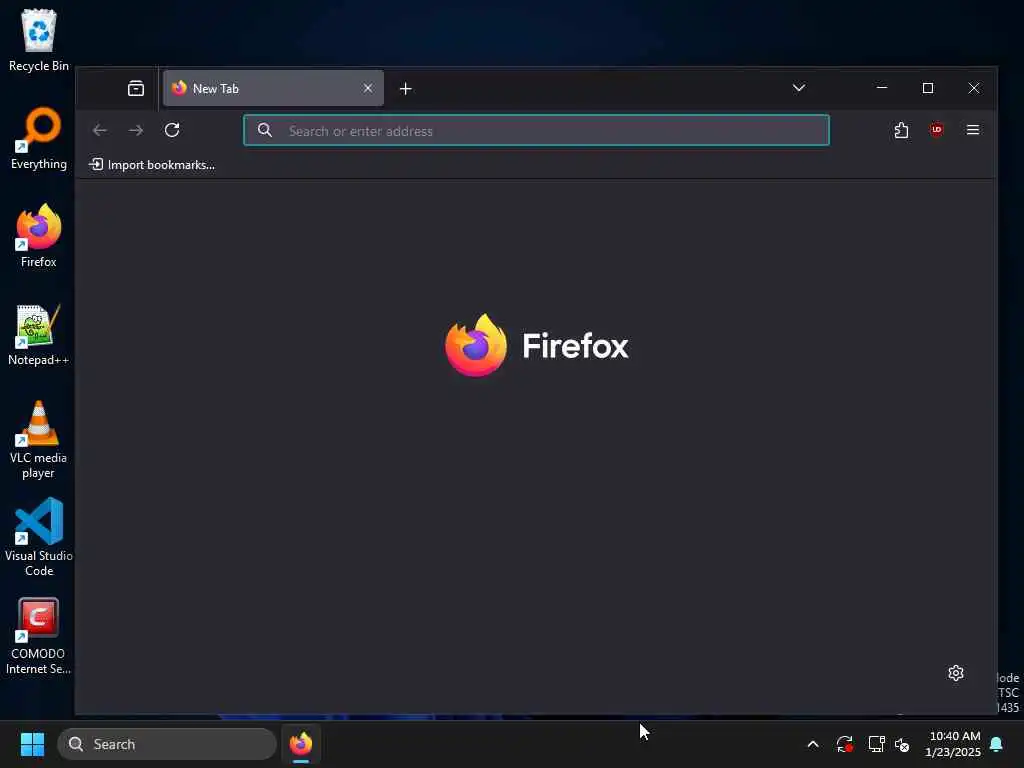
Task: Open the network tray icon
Action: click(x=876, y=744)
